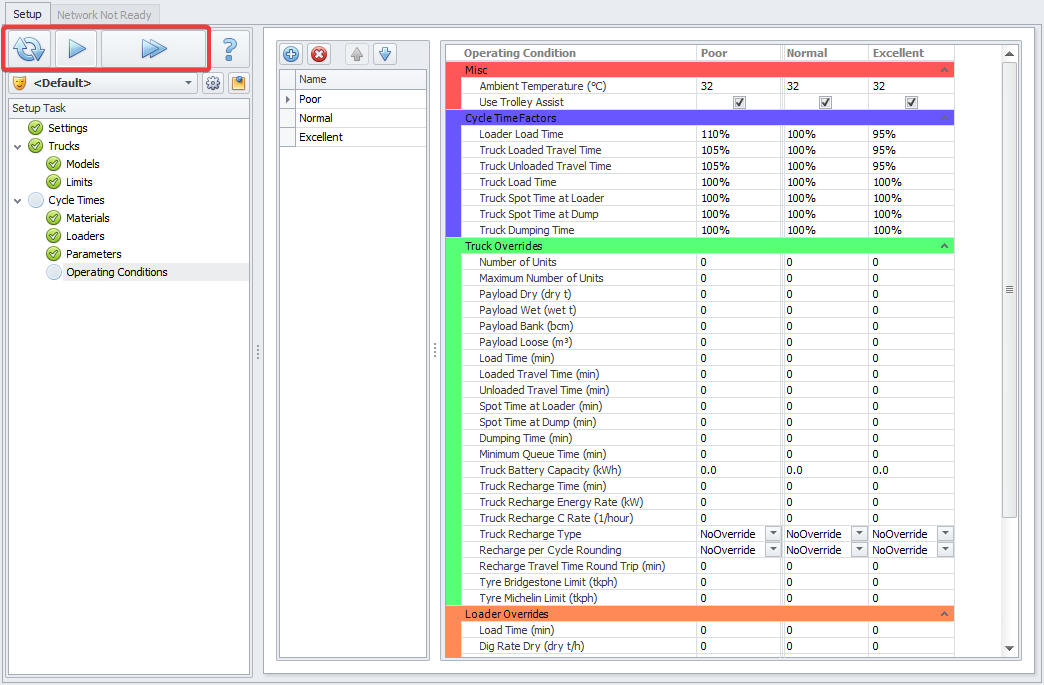Screen dimensions: 1044x685
Task: Uncheck Use Trolley Assist for Poor
Action: pos(740,102)
